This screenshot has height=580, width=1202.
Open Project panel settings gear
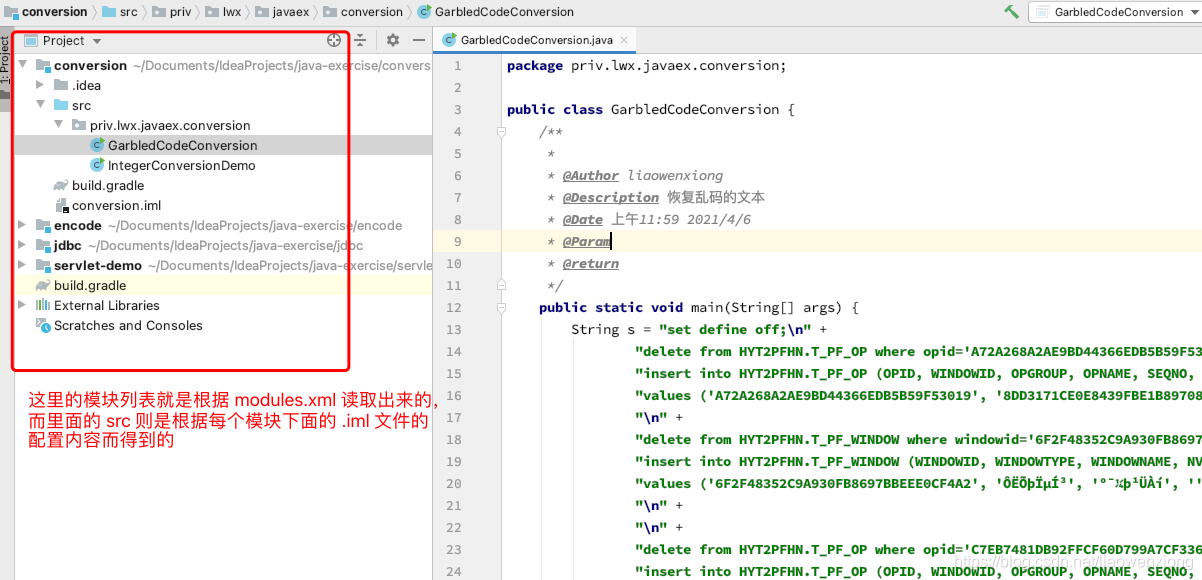click(x=393, y=40)
